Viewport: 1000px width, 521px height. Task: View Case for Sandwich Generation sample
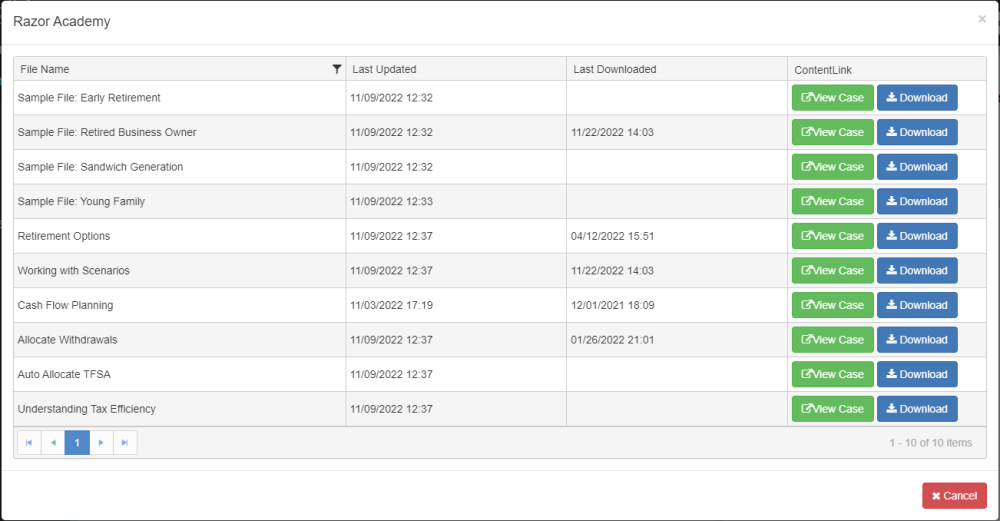[x=832, y=167]
